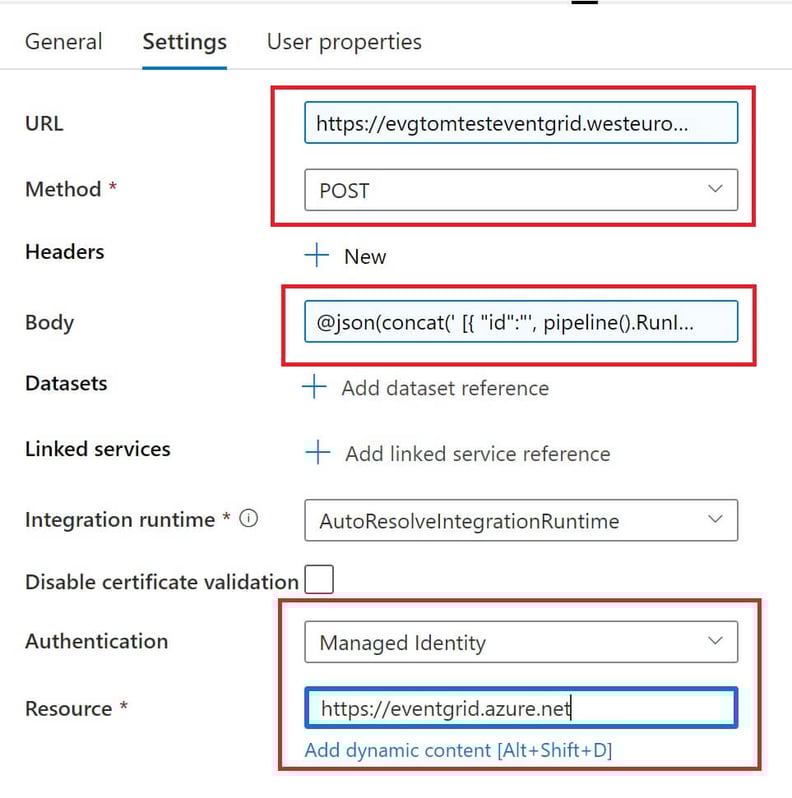
Task: Select the Settings tab
Action: [x=184, y=42]
